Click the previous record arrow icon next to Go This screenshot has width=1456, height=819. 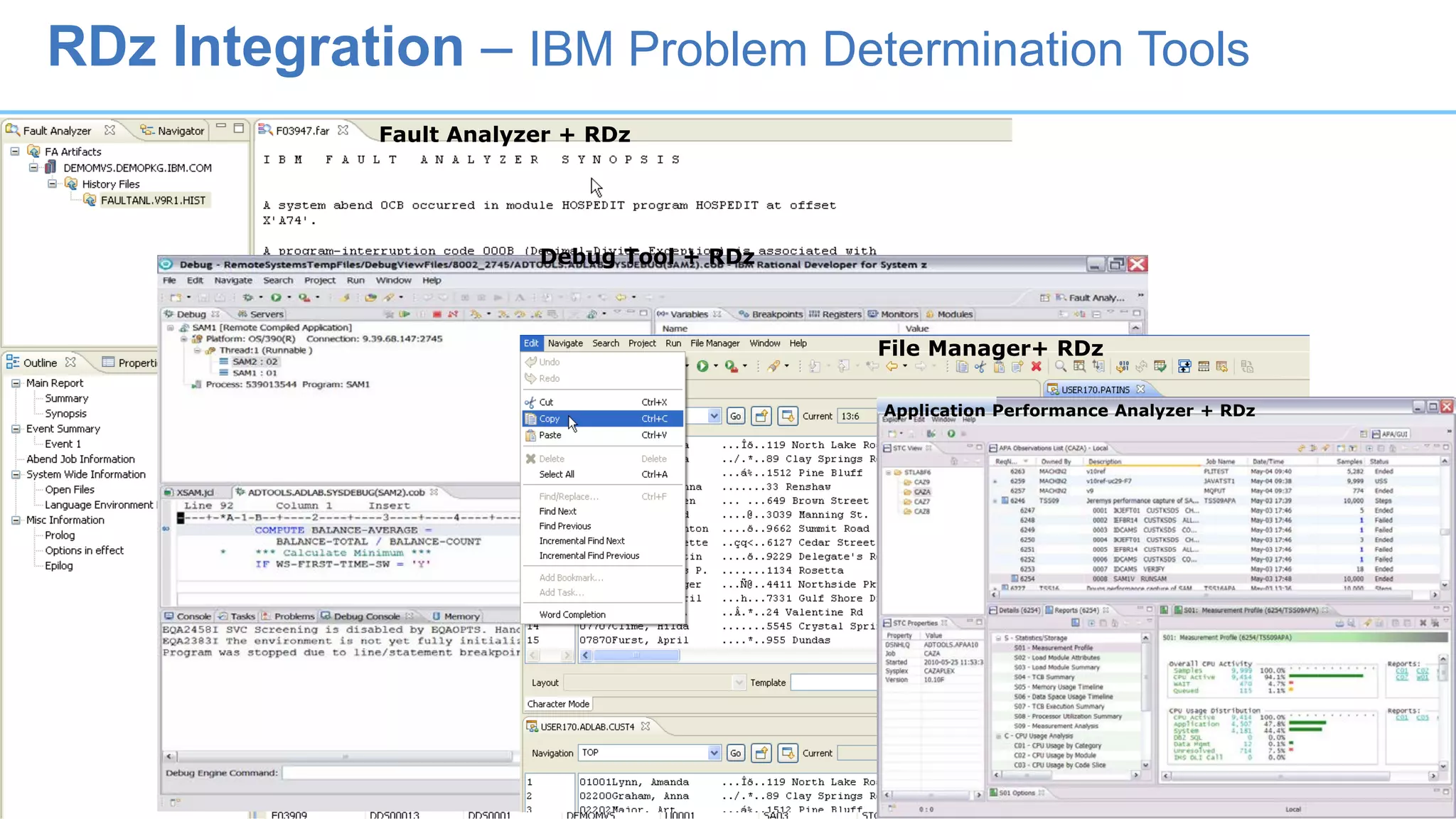761,416
